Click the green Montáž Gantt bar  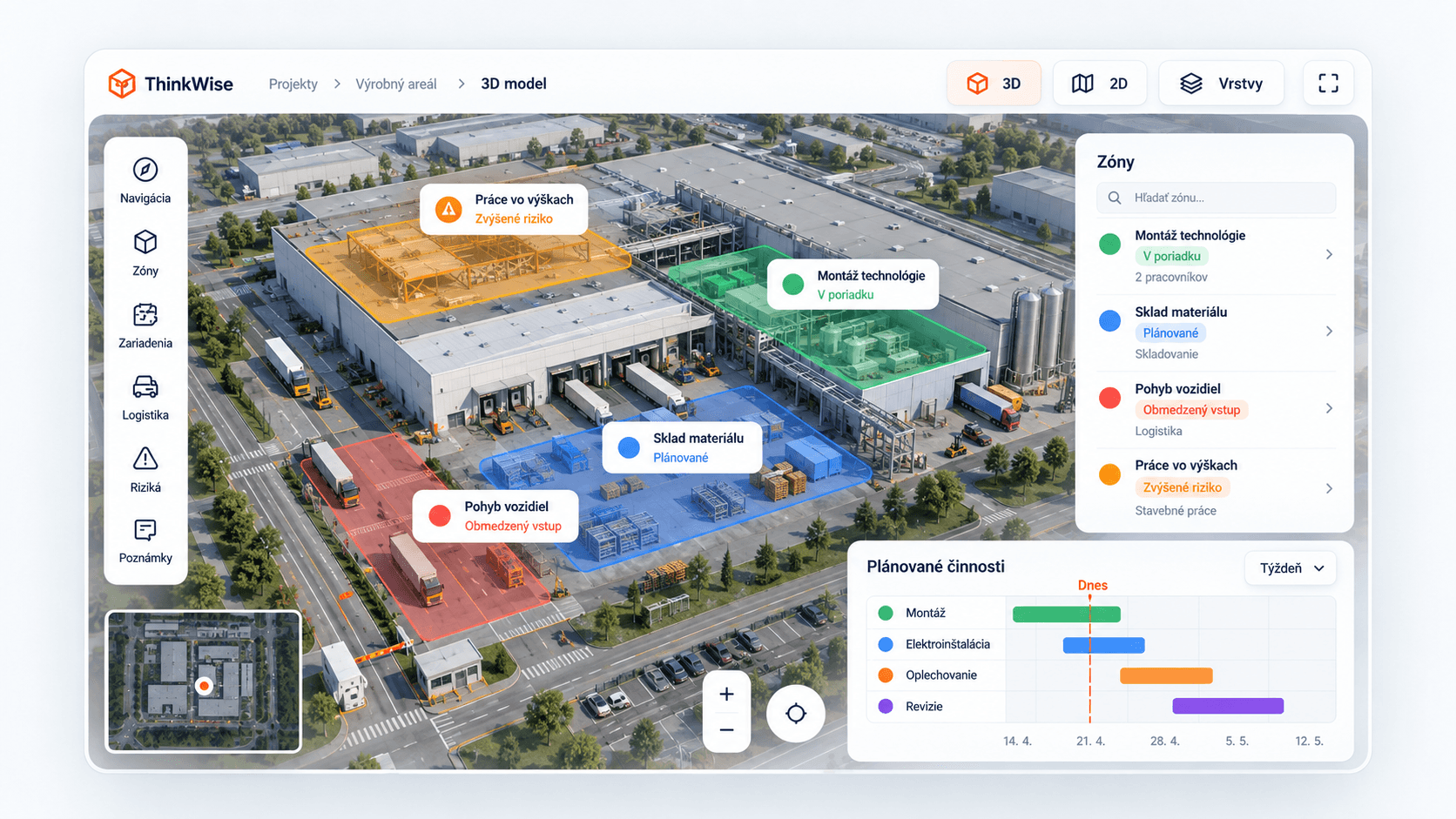coord(1067,614)
